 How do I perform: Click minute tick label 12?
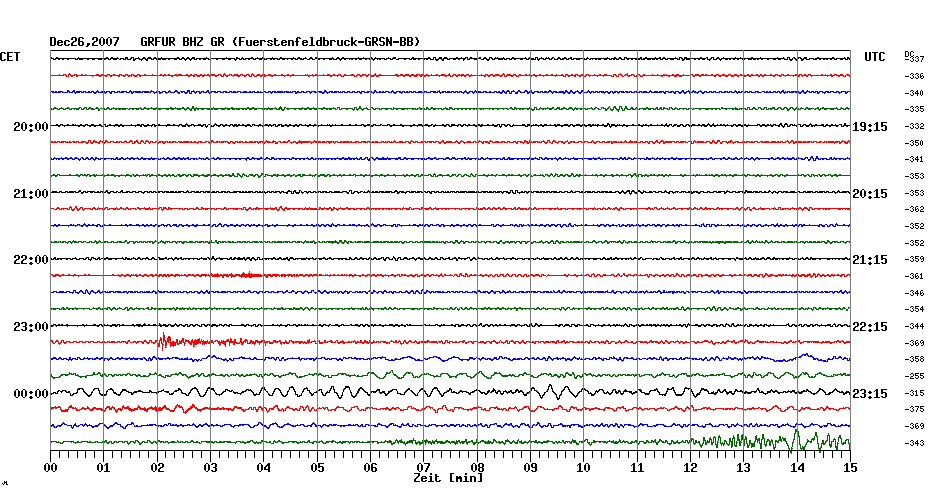click(x=690, y=468)
